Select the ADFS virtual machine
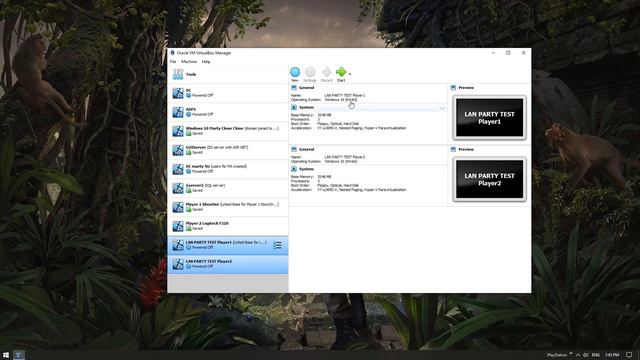The image size is (640, 360). pyautogui.click(x=228, y=112)
